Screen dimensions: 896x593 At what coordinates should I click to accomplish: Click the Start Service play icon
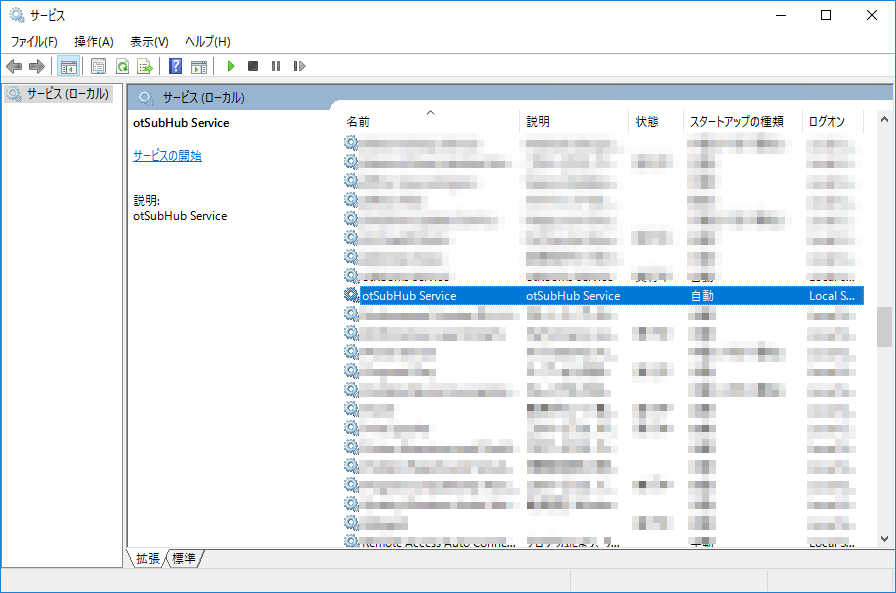point(230,66)
